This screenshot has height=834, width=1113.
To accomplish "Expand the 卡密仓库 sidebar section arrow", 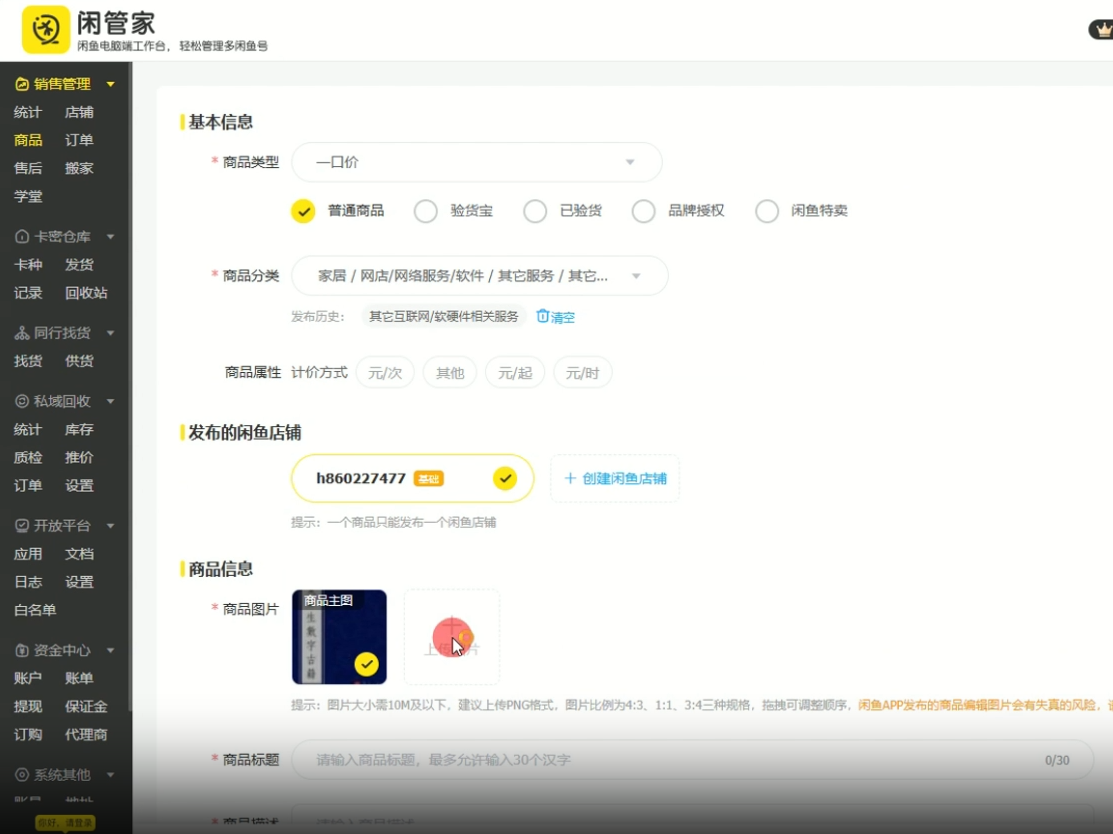I will (x=111, y=236).
